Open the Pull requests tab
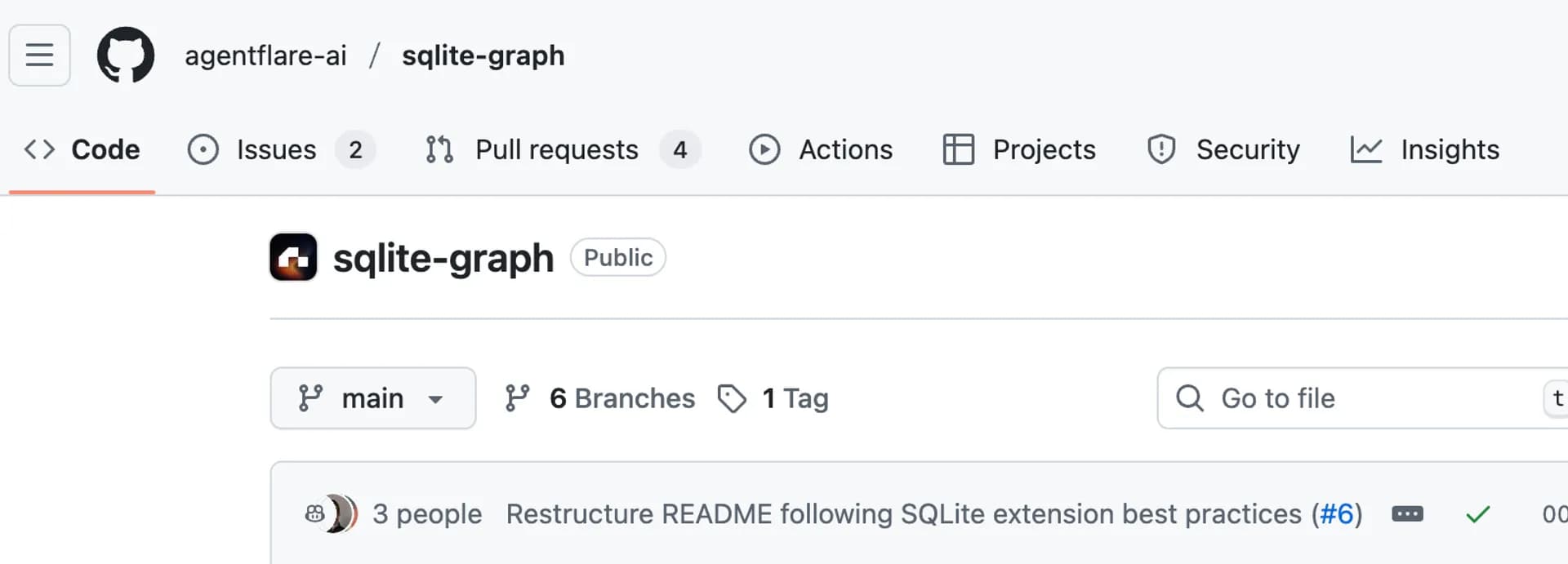Image resolution: width=1568 pixels, height=564 pixels. pyautogui.click(x=562, y=149)
